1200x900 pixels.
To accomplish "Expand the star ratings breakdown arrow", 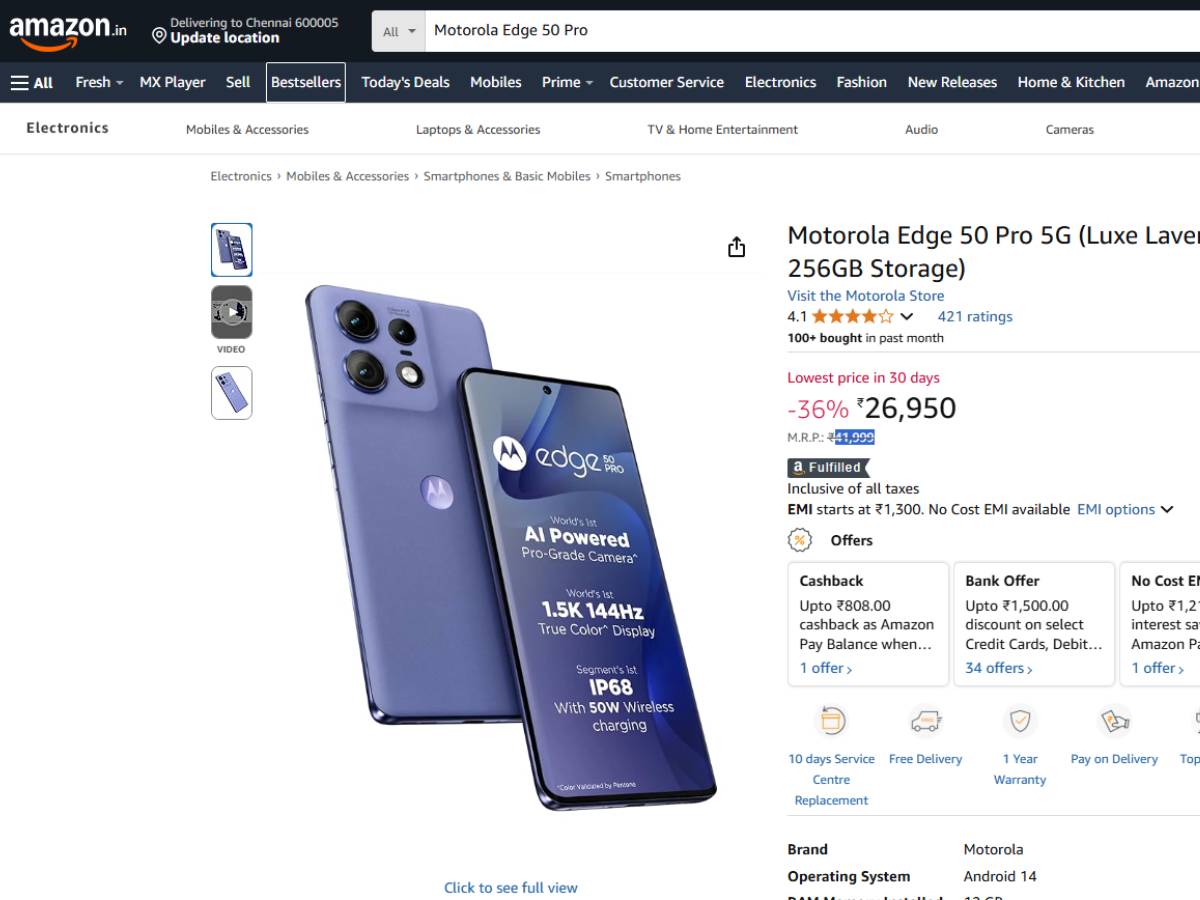I will tap(907, 316).
